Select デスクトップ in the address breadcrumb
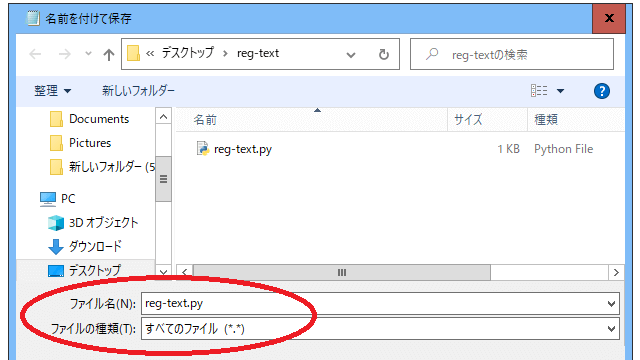This screenshot has height=360, width=640. [x=188, y=53]
